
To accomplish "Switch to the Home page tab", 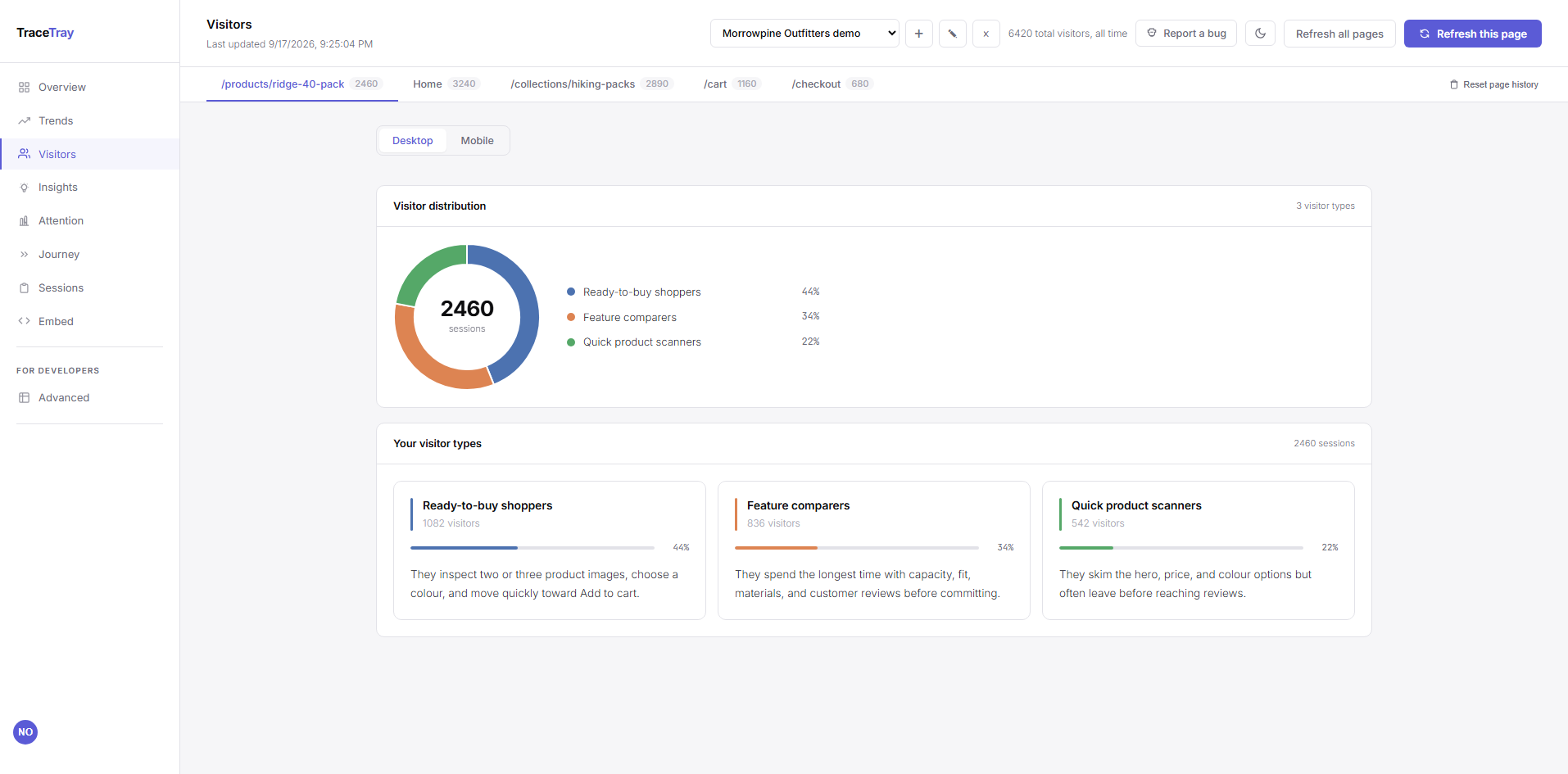I will pyautogui.click(x=446, y=84).
